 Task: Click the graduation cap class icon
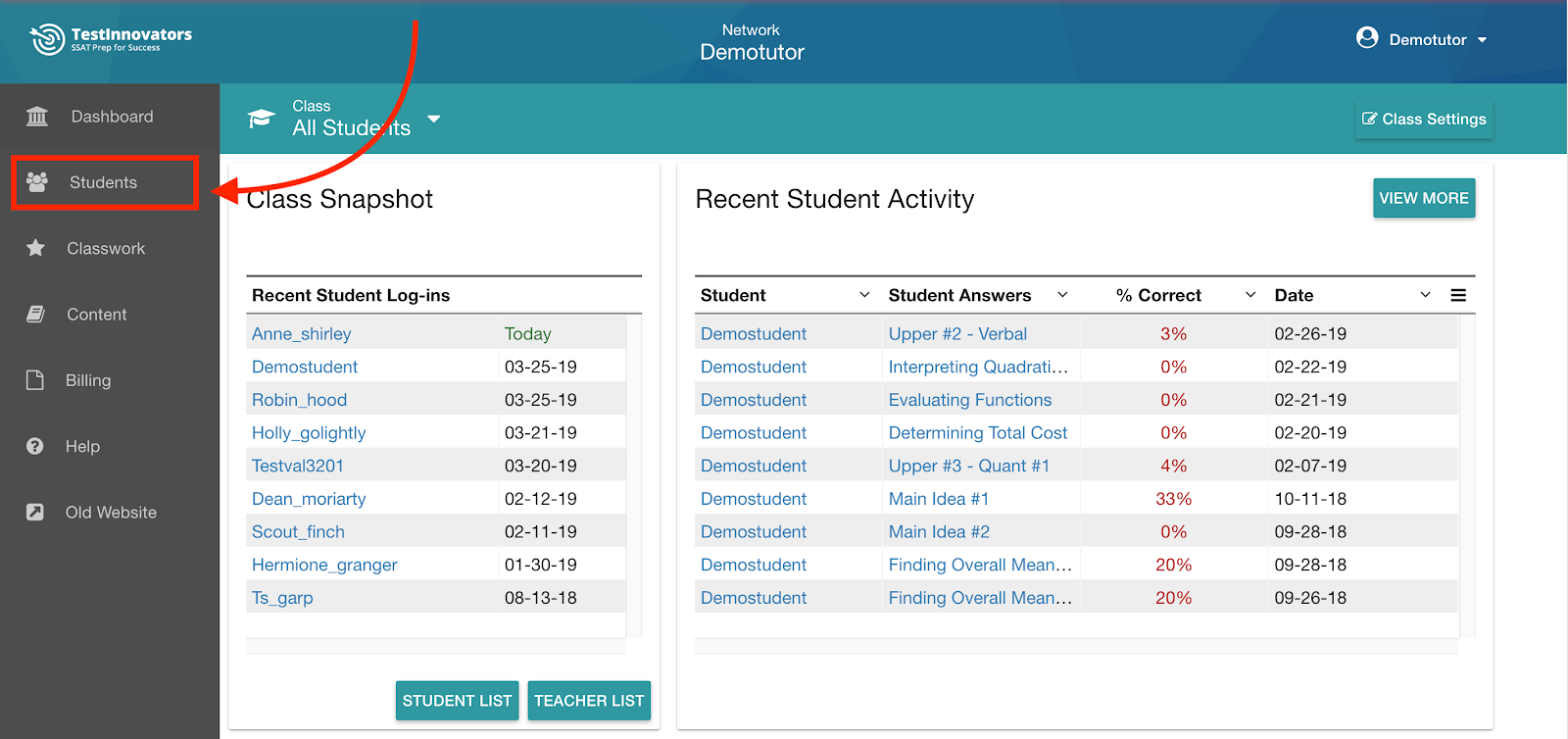(262, 119)
